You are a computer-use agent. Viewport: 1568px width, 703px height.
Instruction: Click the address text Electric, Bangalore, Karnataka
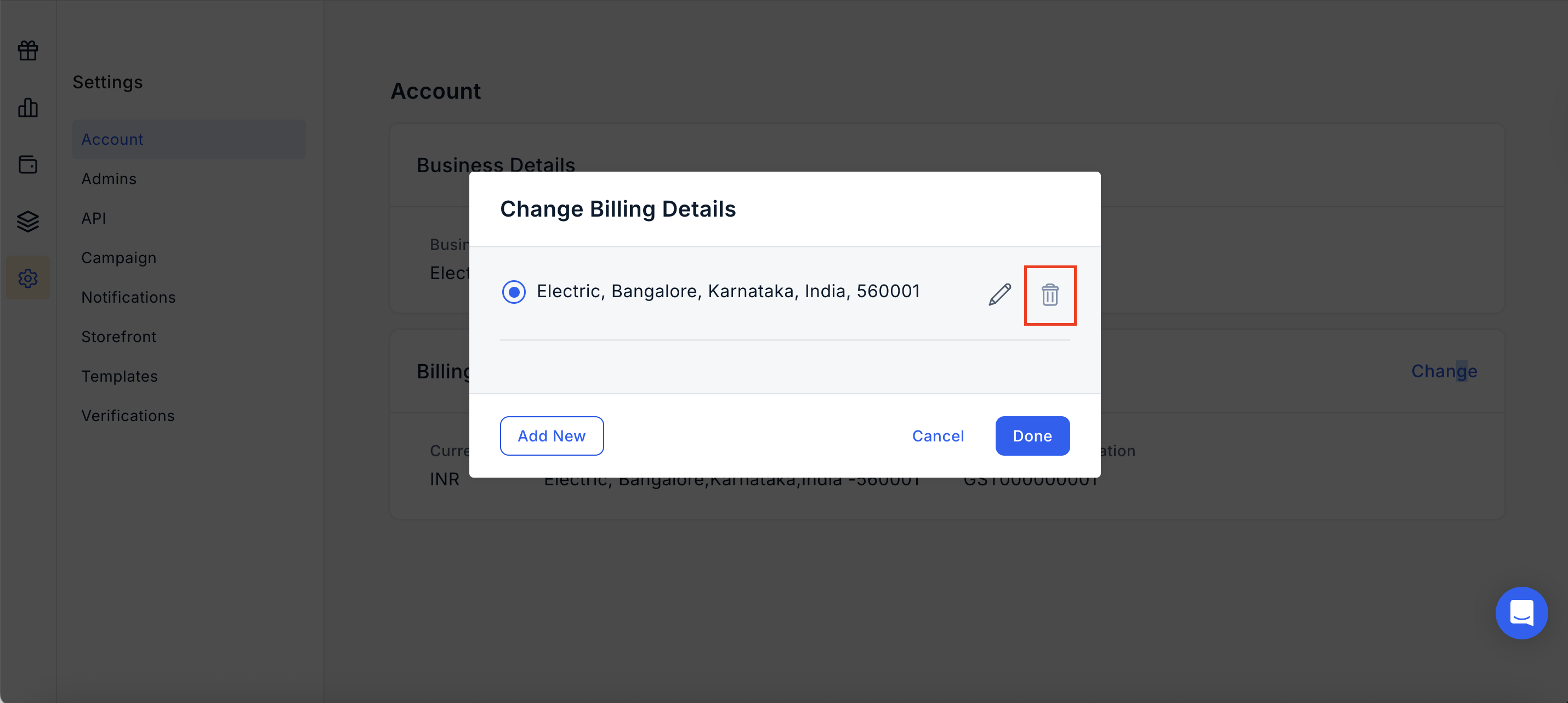click(728, 292)
